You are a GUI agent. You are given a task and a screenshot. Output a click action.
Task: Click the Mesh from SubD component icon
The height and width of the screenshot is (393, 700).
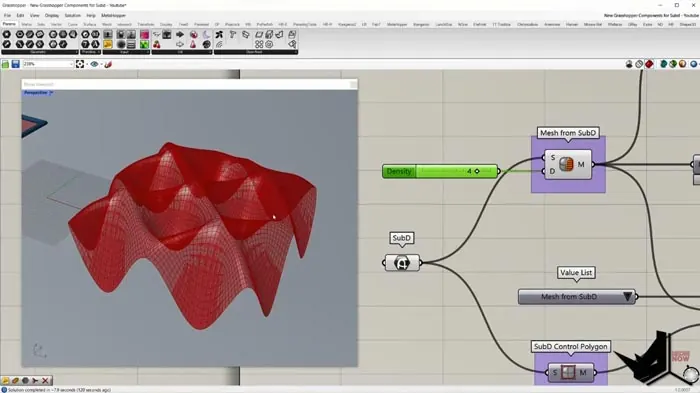(x=566, y=164)
